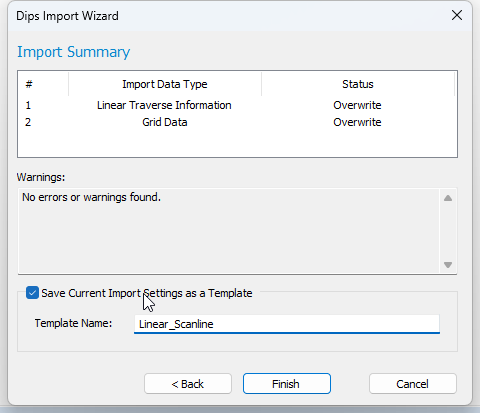This screenshot has width=480, height=413.
Task: Select the Linear Traverse Information row
Action: (237, 105)
